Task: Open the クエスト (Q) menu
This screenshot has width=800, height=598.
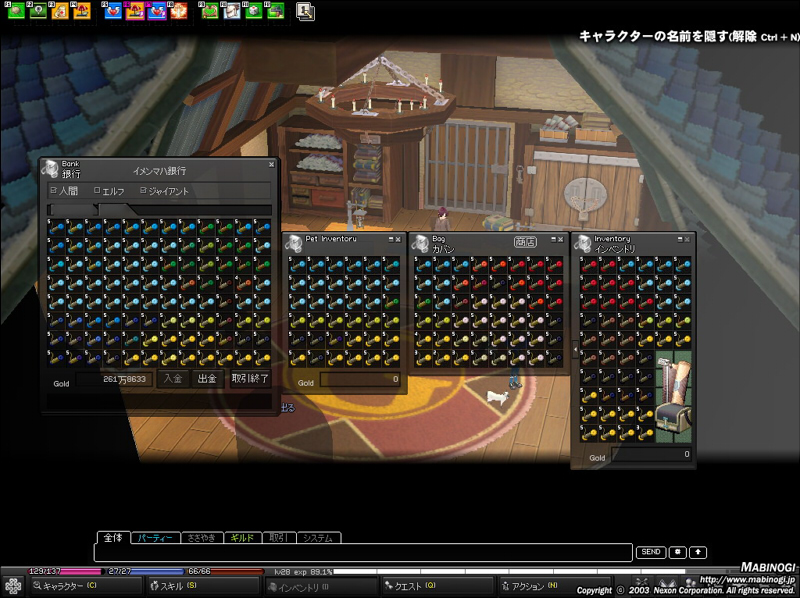Action: (x=438, y=586)
